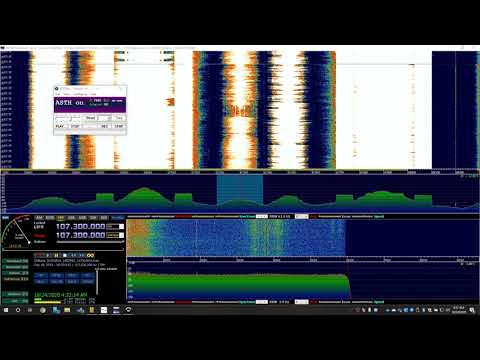The height and width of the screenshot is (360, 480).
Task: Open the Windows Start menu
Action: click(x=6, y=310)
